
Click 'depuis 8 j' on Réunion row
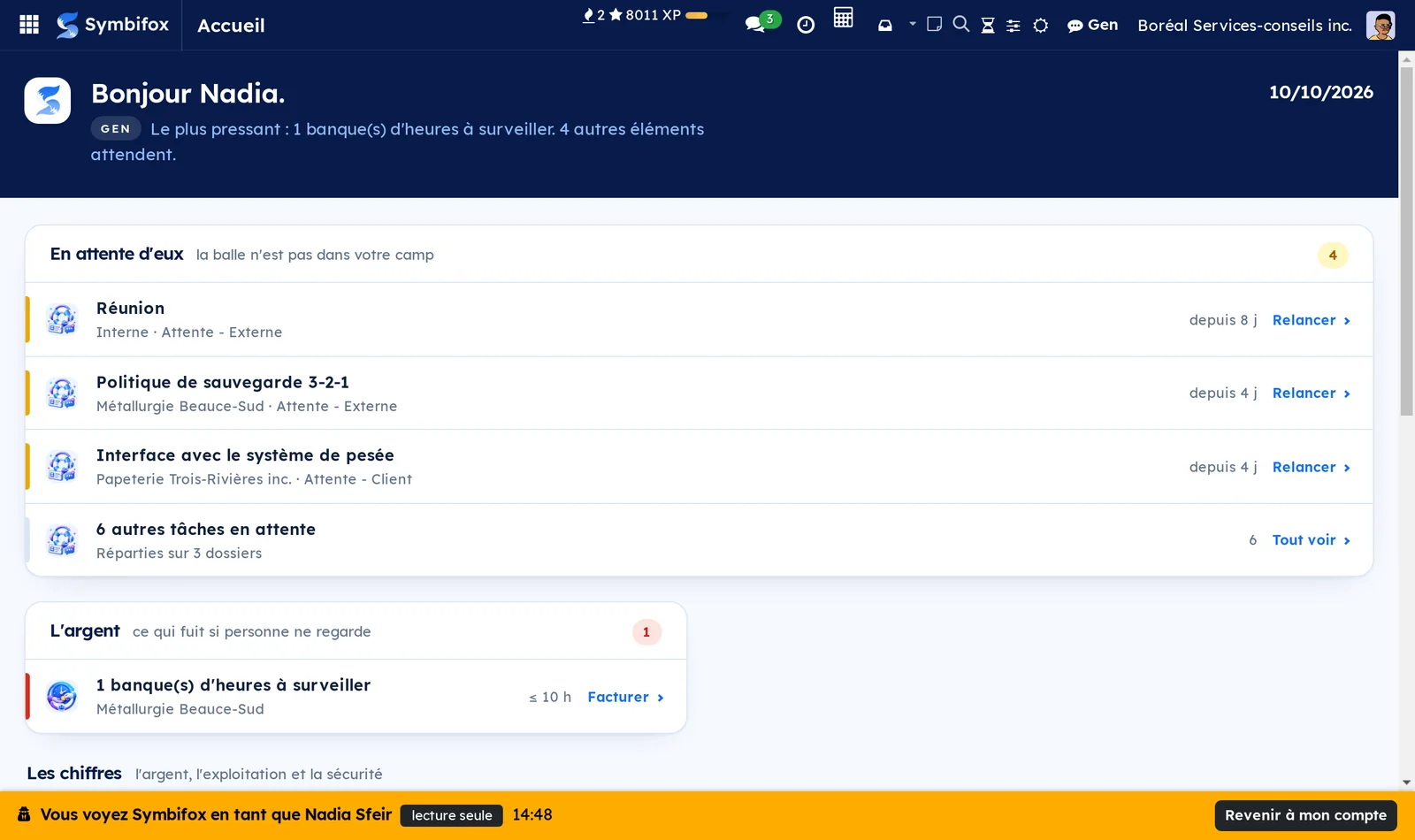(1223, 320)
